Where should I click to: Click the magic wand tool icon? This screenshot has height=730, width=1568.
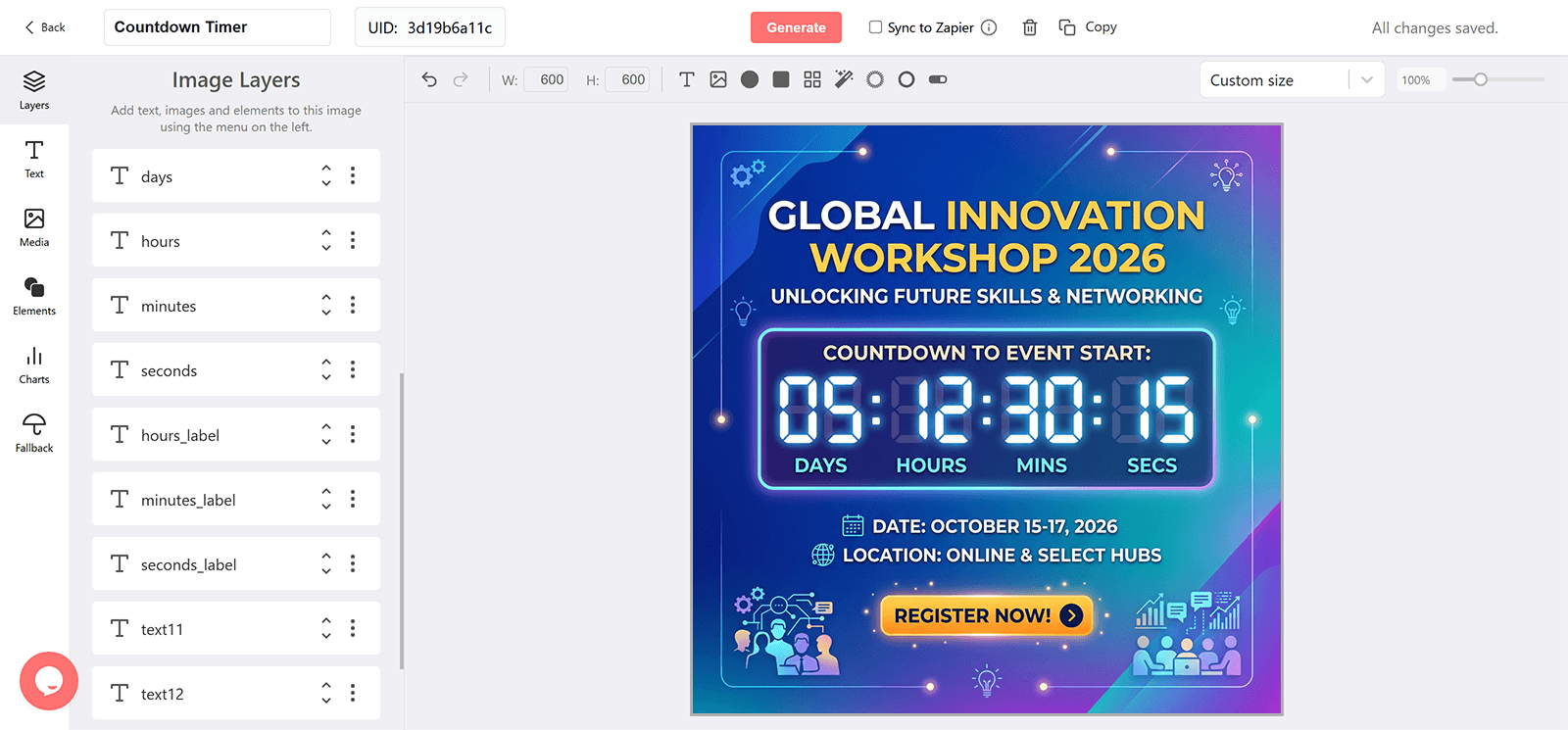(x=844, y=79)
